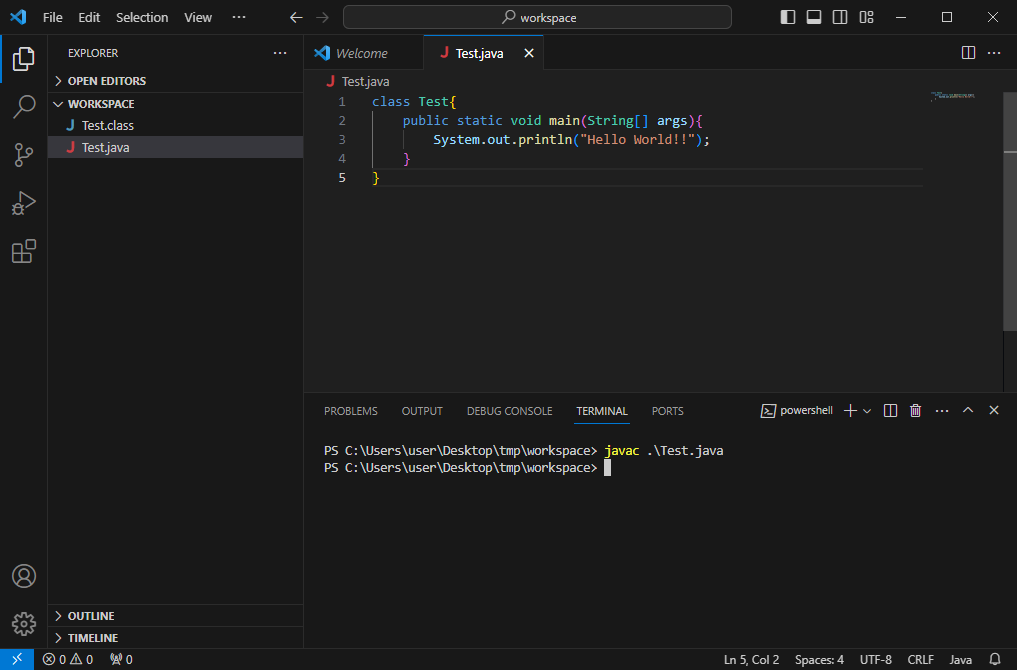Screen dimensions: 1017x670
Task: Expand the Timeline section
Action: (175, 638)
